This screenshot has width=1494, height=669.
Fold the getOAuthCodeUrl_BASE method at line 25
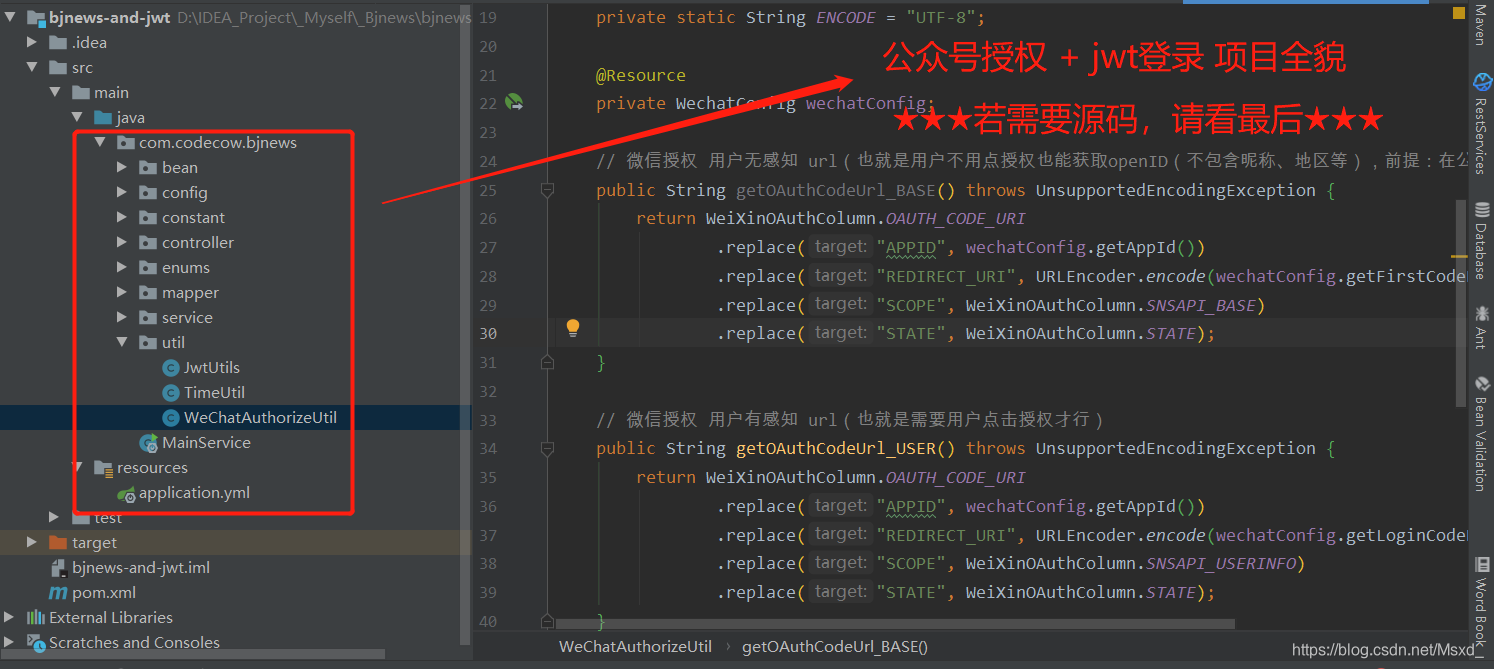pyautogui.click(x=547, y=189)
